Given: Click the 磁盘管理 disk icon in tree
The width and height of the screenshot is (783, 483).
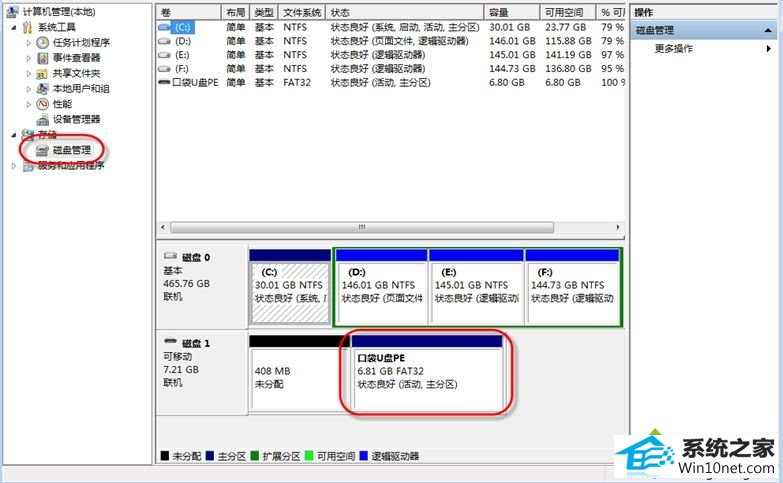Looking at the screenshot, I should tap(43, 150).
